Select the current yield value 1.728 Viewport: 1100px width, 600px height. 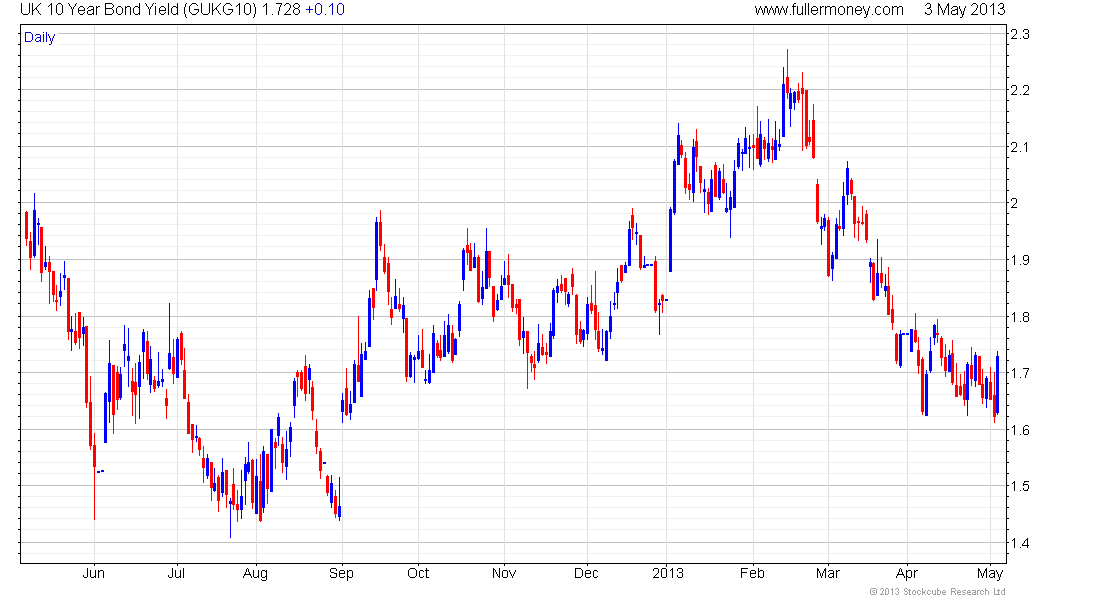pyautogui.click(x=281, y=10)
